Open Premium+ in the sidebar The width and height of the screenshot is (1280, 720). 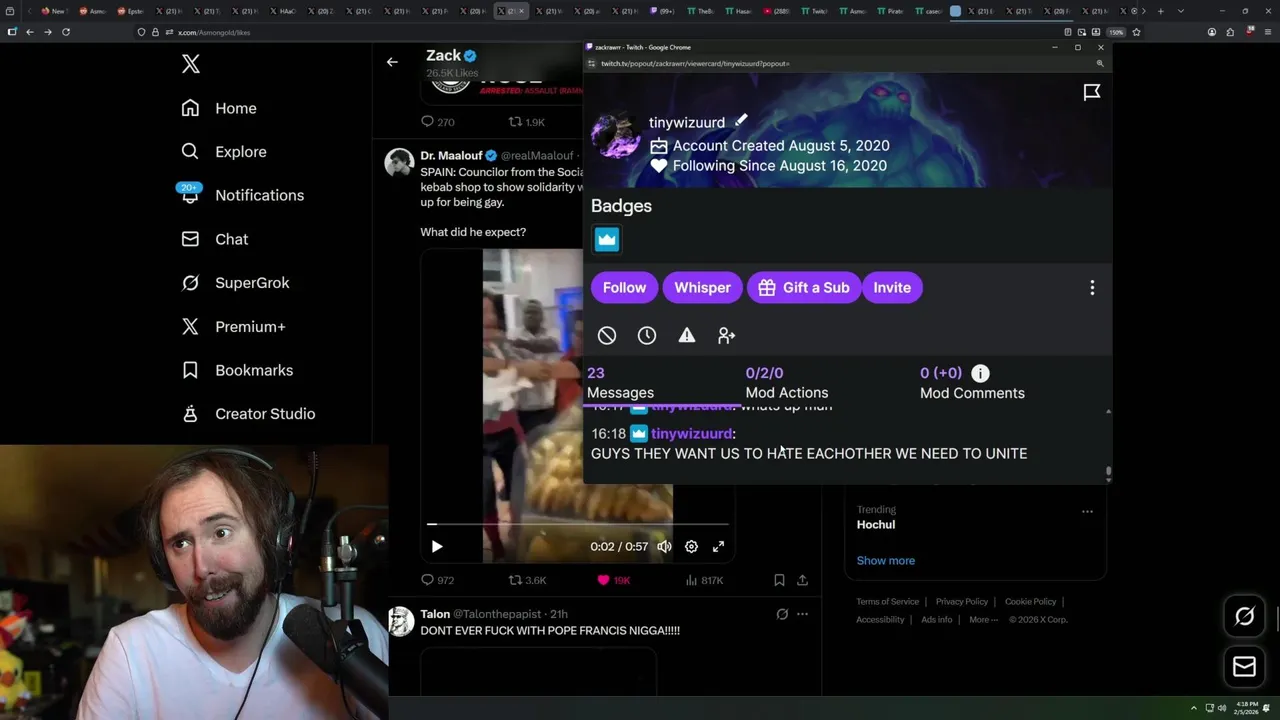(x=232, y=326)
